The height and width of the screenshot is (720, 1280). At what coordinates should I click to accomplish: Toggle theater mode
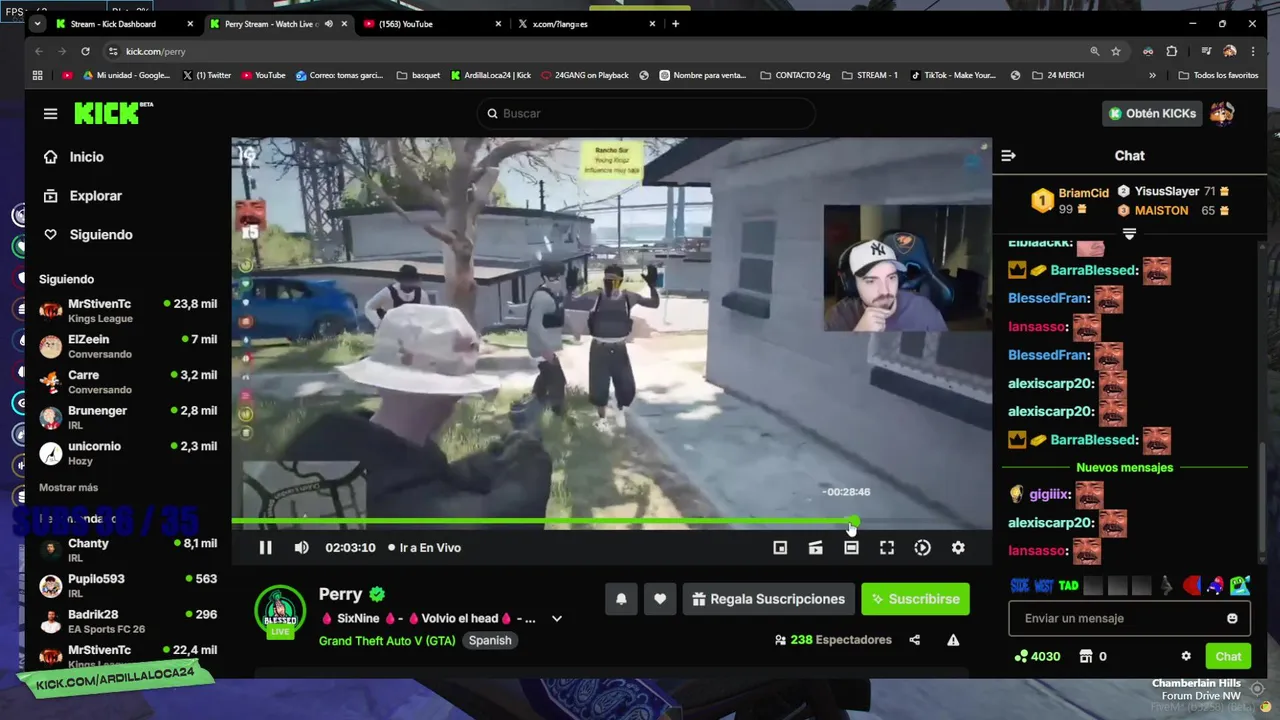tap(851, 547)
